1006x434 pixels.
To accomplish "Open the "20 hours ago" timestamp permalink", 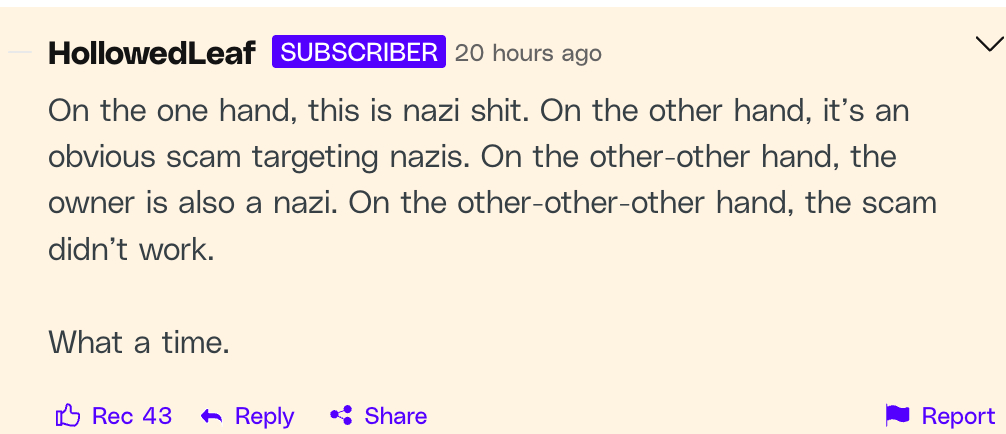I will pos(528,53).
